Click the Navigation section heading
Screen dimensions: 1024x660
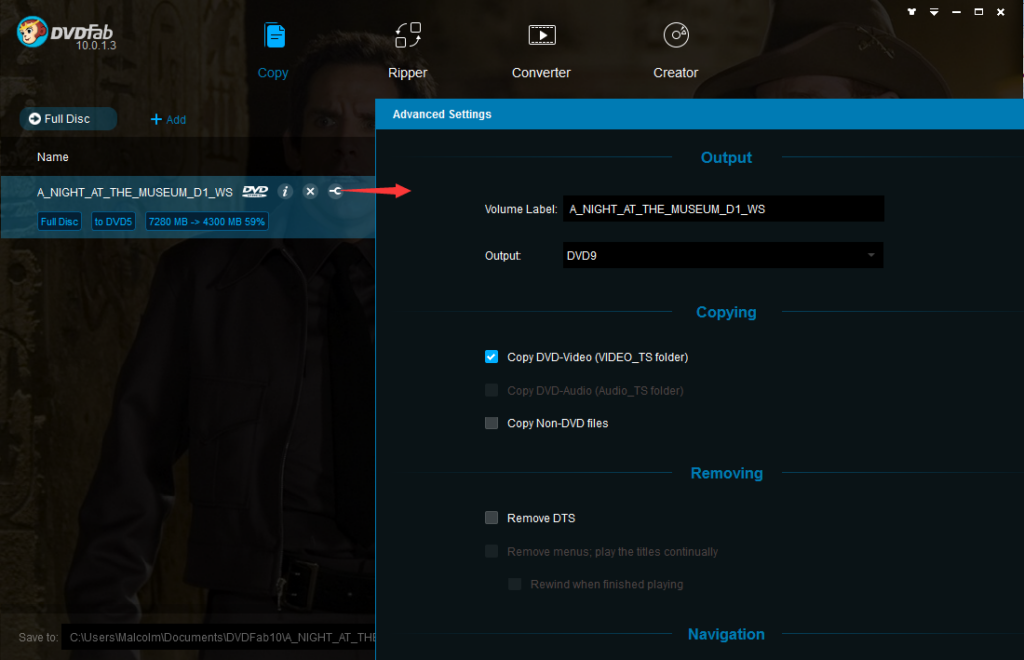(x=726, y=634)
